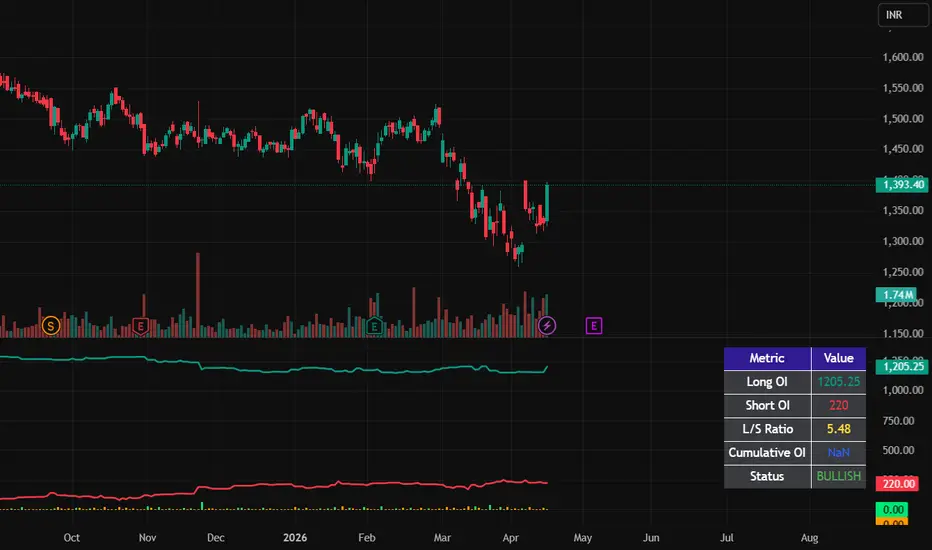This screenshot has width=932, height=550.
Task: Click the Cumulative OI row label
Action: pos(767,453)
